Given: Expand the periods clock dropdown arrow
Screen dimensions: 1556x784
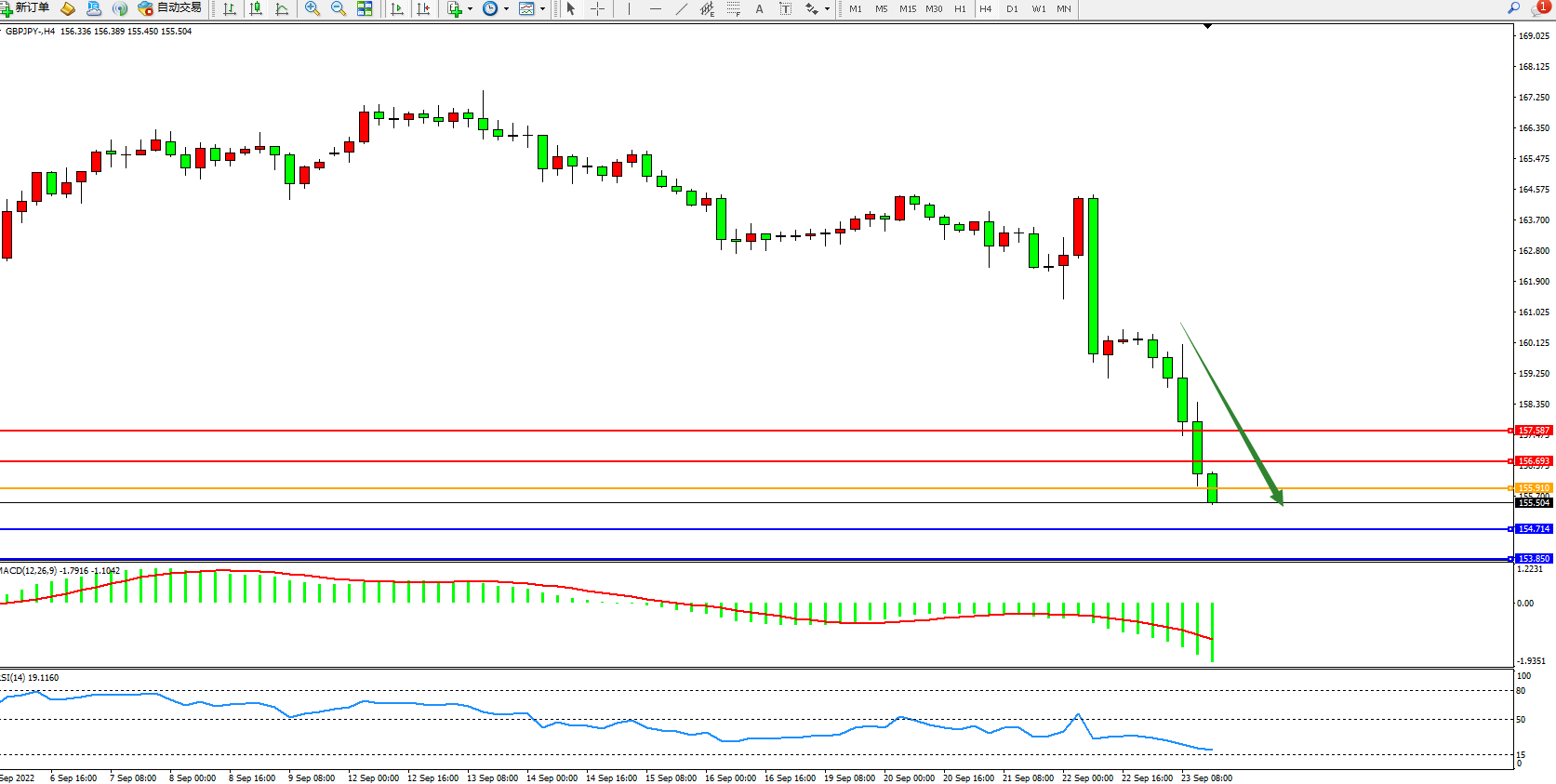Looking at the screenshot, I should tap(506, 9).
